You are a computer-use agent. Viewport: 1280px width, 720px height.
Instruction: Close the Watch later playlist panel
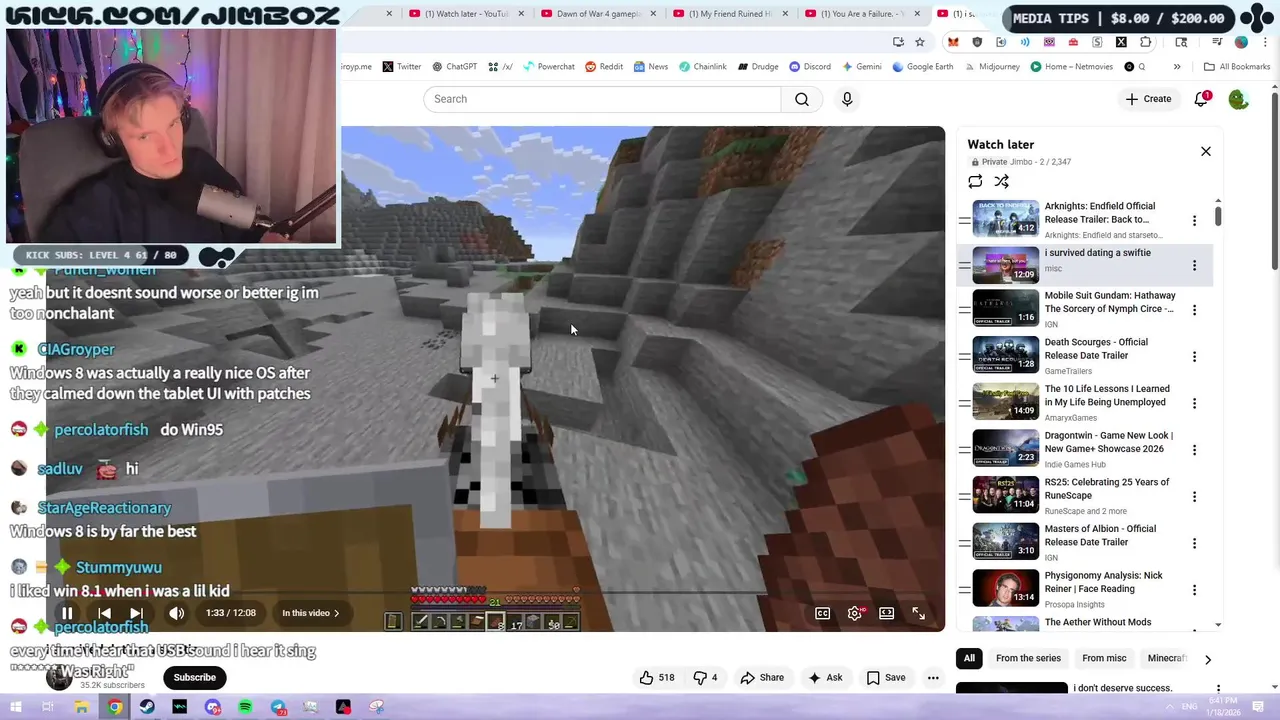tap(1206, 151)
